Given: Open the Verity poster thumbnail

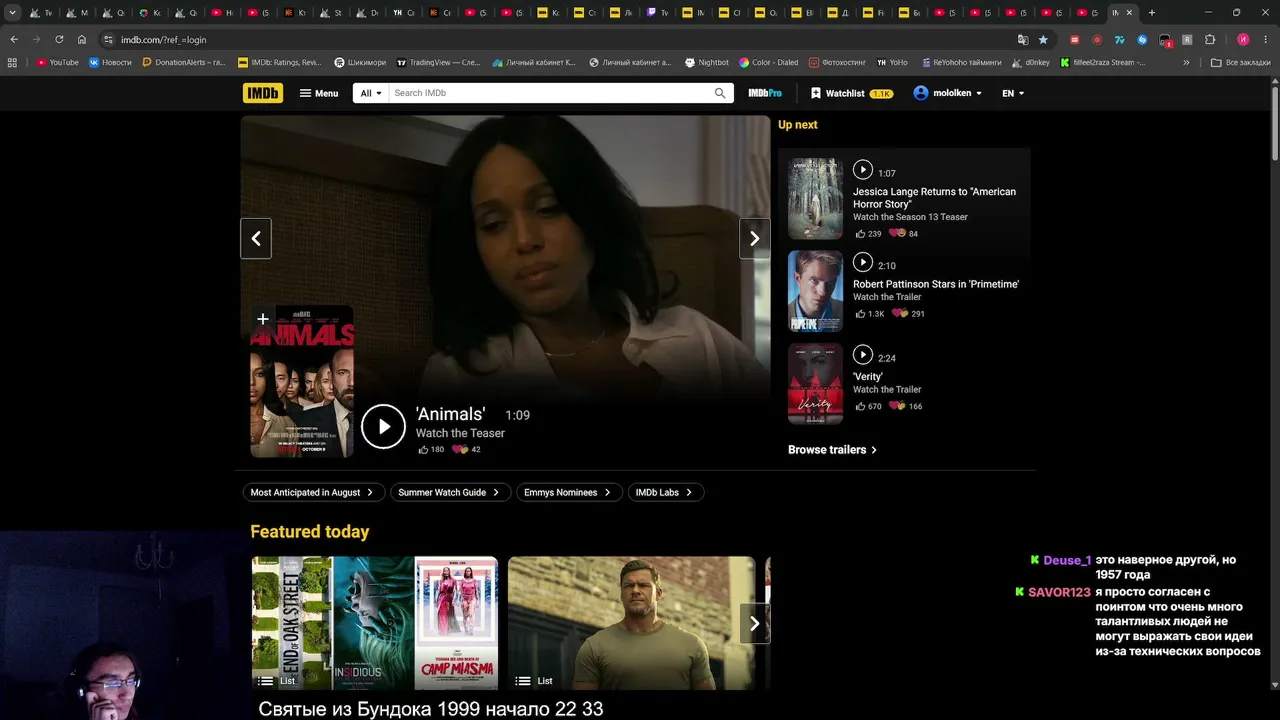Looking at the screenshot, I should pyautogui.click(x=815, y=384).
